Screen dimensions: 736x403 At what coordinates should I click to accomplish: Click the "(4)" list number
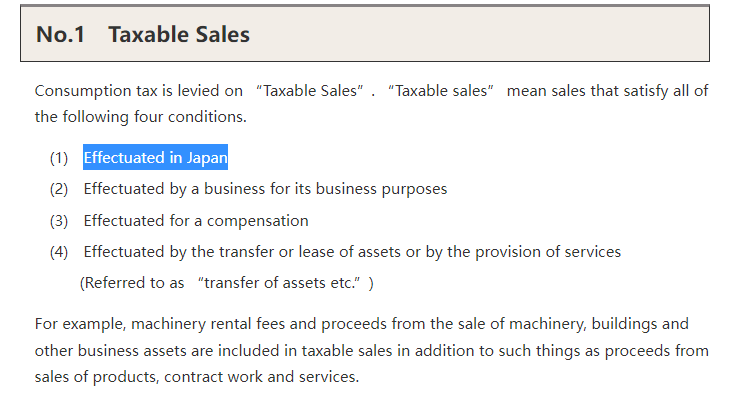pos(59,252)
